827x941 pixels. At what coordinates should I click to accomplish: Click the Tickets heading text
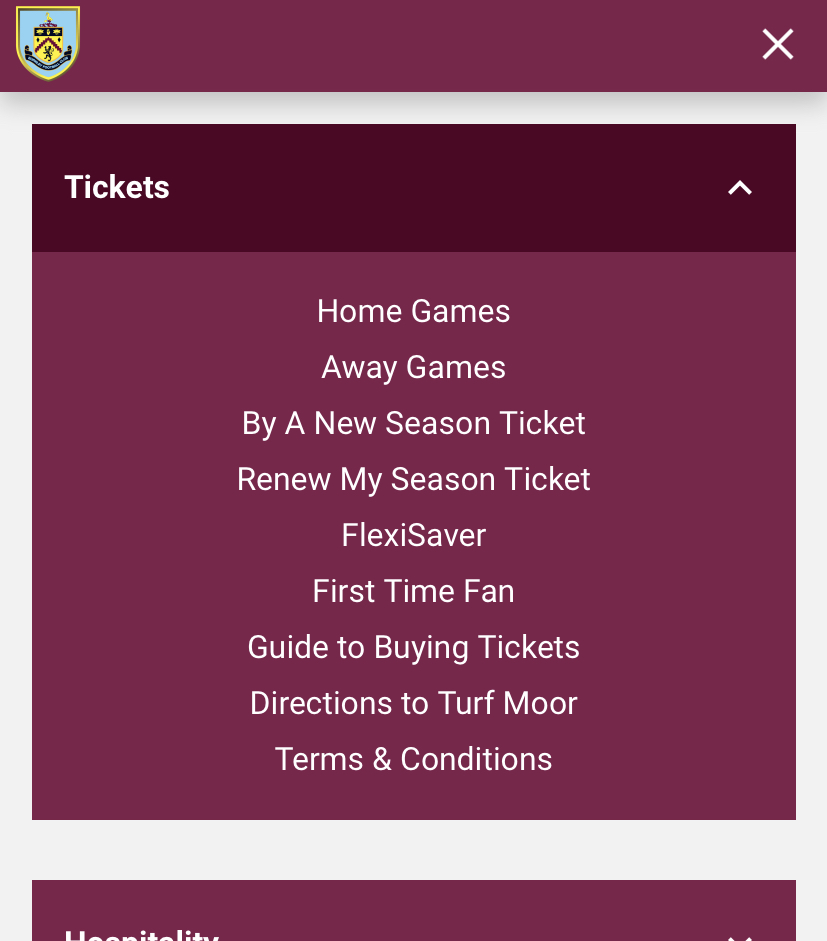point(117,187)
